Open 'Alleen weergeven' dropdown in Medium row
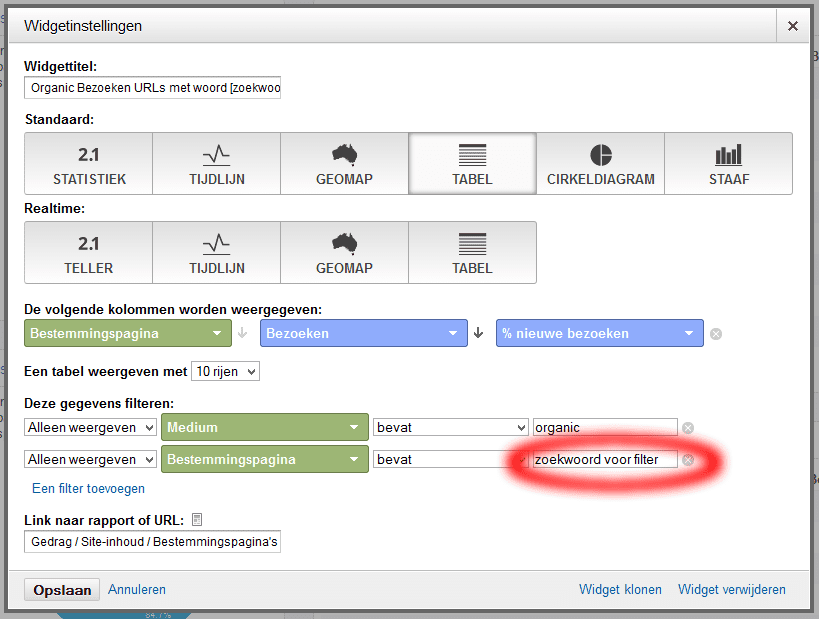819x619 pixels. pos(90,427)
